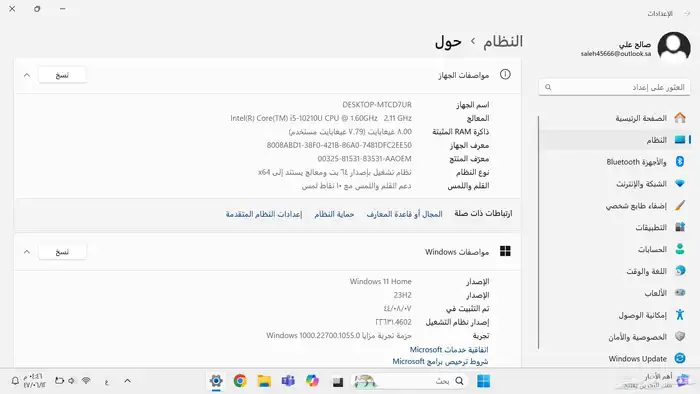
Task: Click the back arrow next to الإعدادات
Action: point(687,14)
